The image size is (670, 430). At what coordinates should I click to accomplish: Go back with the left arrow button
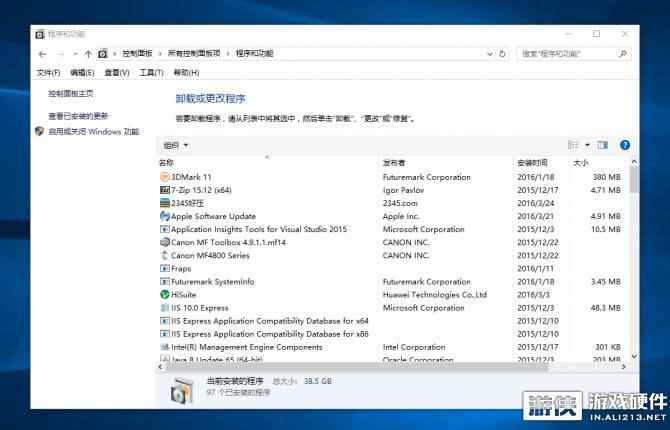[x=42, y=54]
